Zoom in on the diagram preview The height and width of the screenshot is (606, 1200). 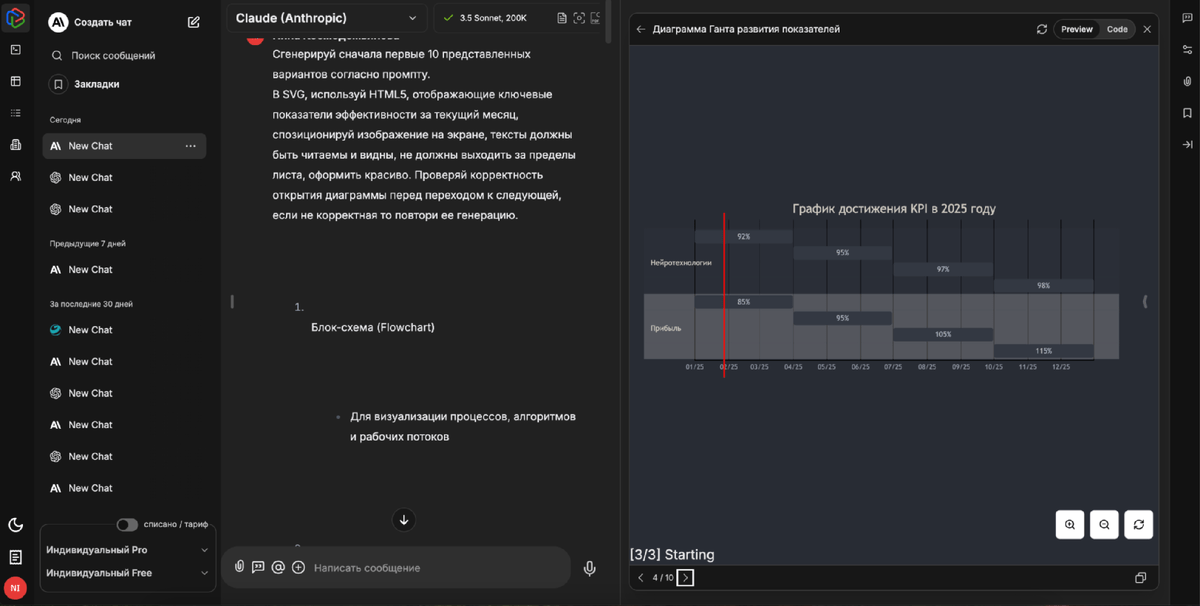1070,524
